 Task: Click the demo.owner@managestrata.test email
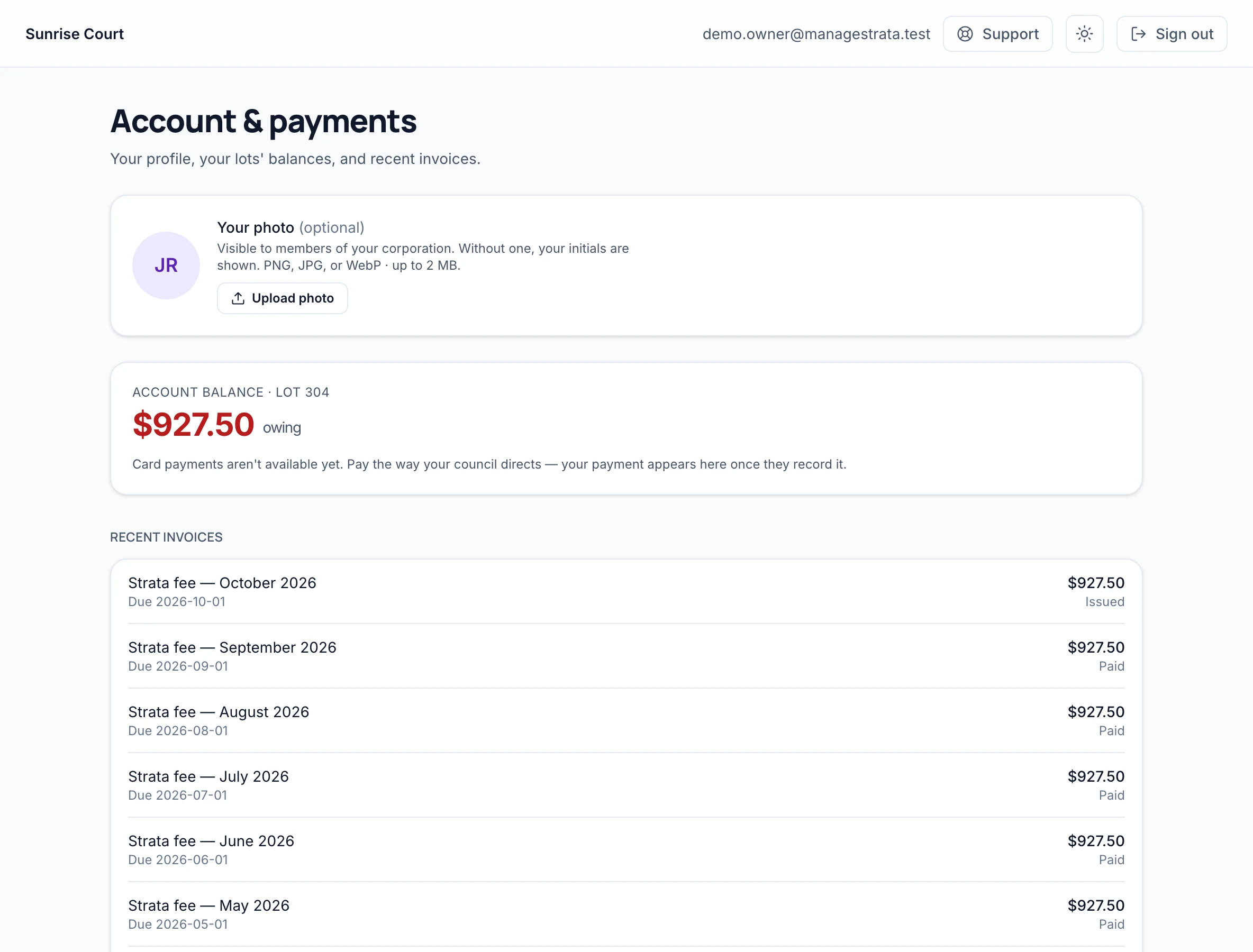[x=816, y=34]
